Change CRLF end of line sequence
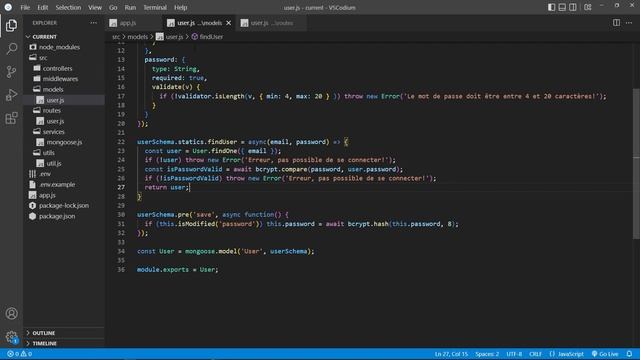 [x=535, y=354]
